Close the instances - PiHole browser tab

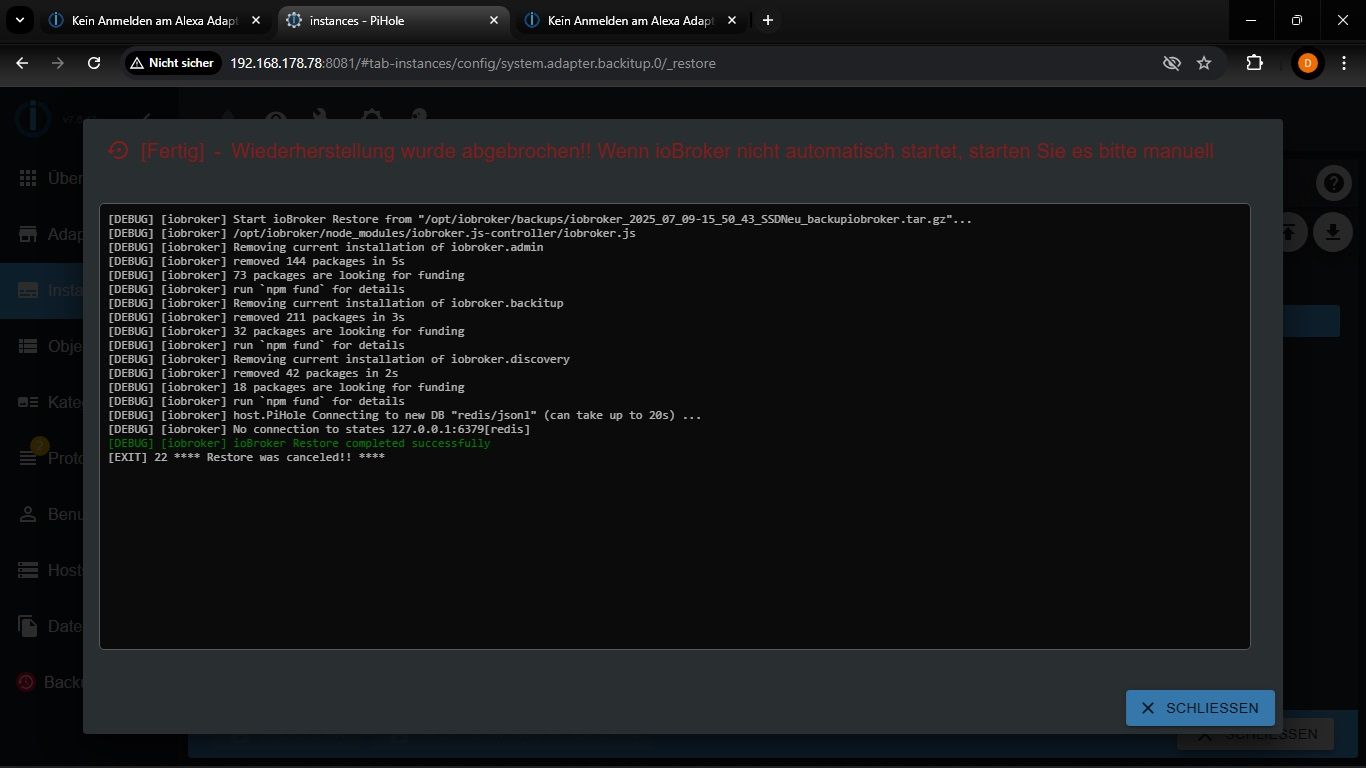(x=493, y=20)
